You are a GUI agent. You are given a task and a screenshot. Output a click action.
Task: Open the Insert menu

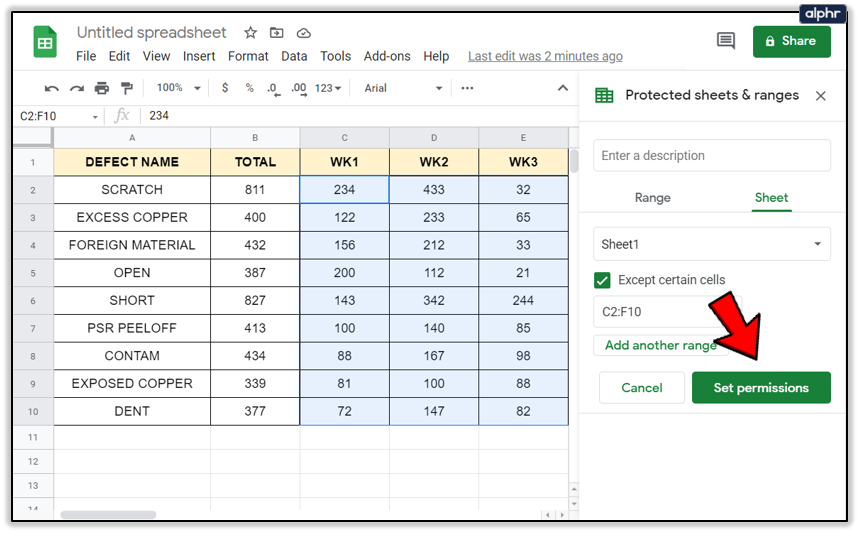tap(199, 56)
